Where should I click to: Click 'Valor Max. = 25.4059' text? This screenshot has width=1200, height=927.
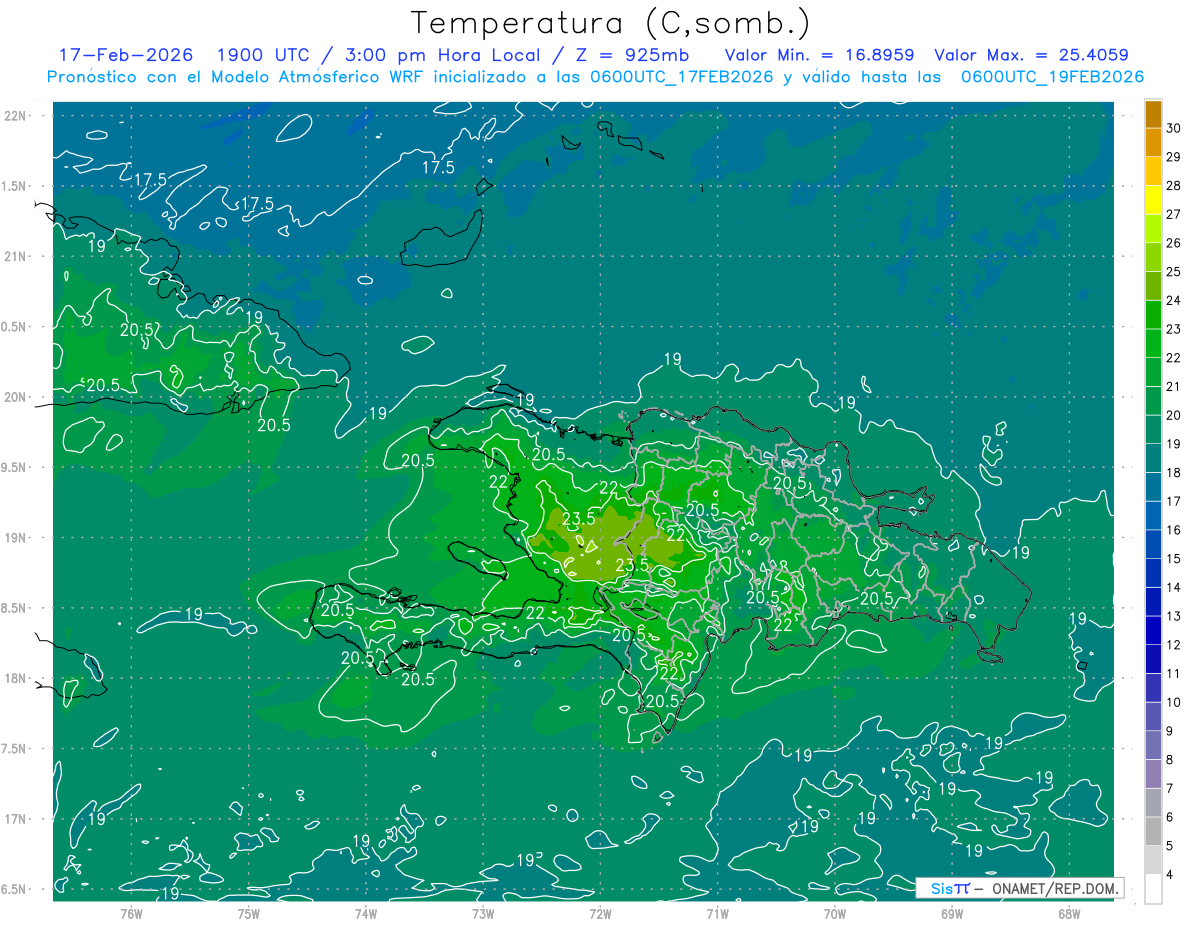coord(1032,55)
